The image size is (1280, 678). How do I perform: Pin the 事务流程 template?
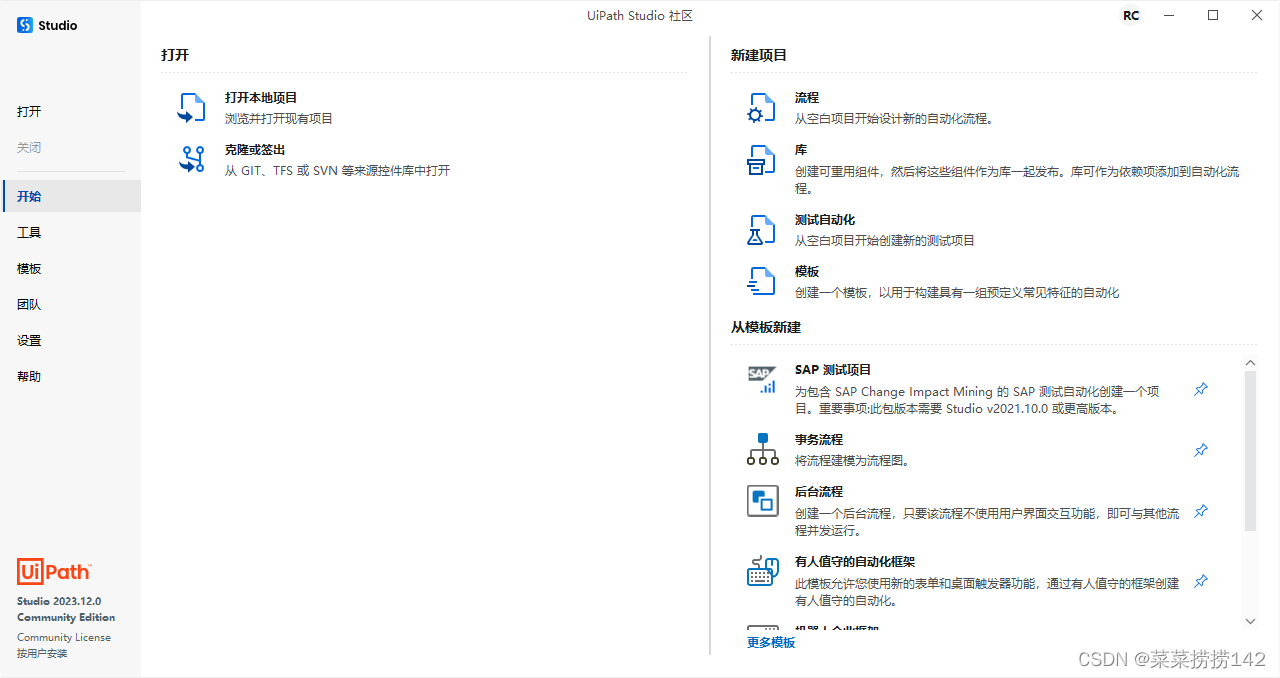[1201, 450]
